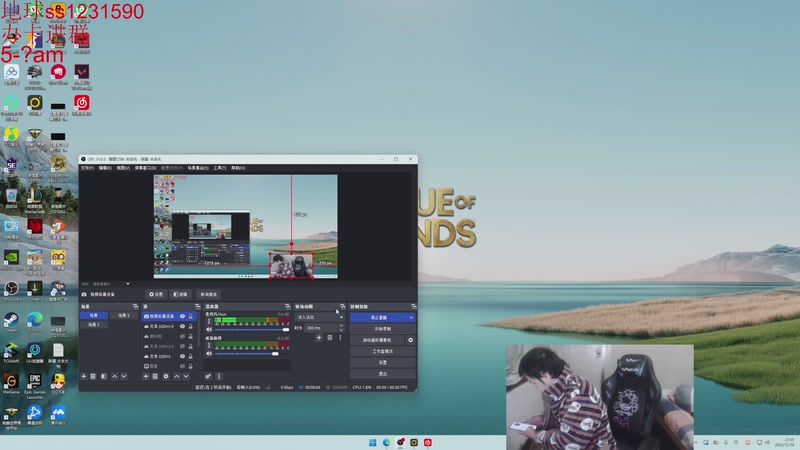Unlock the 视频采集设备 source
The image size is (800, 450).
tap(191, 316)
